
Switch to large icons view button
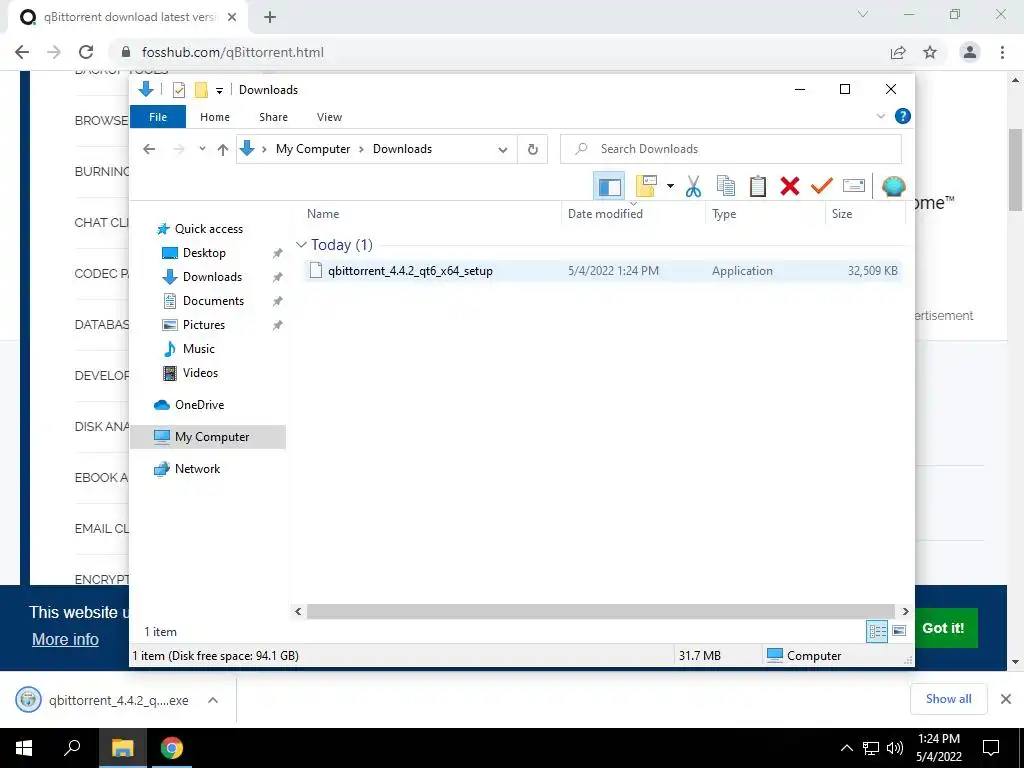[x=899, y=631]
